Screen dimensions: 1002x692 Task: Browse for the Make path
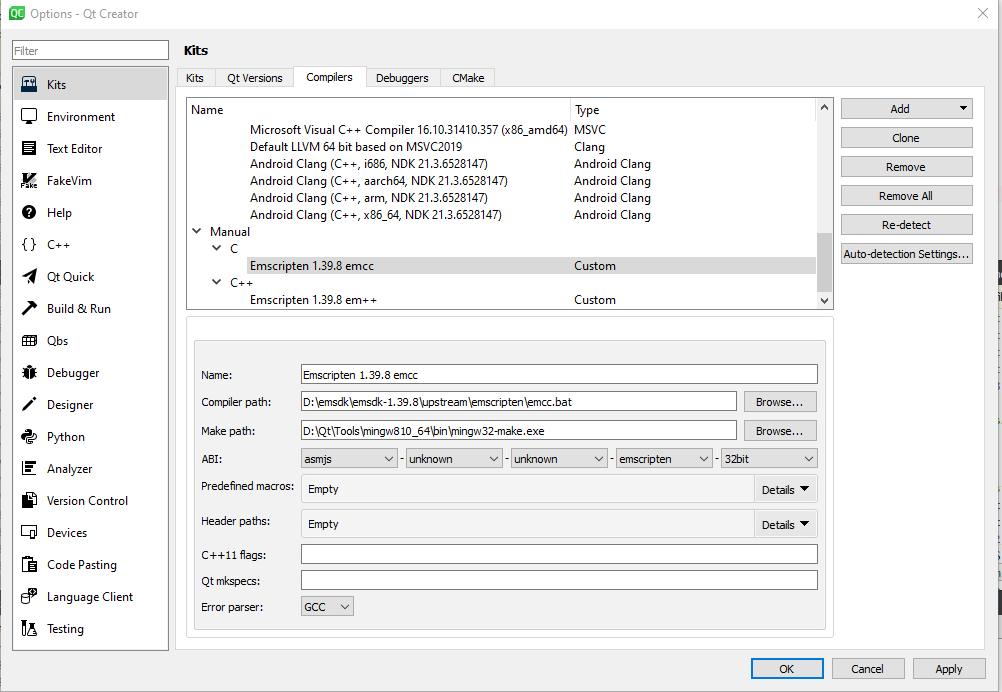779,430
